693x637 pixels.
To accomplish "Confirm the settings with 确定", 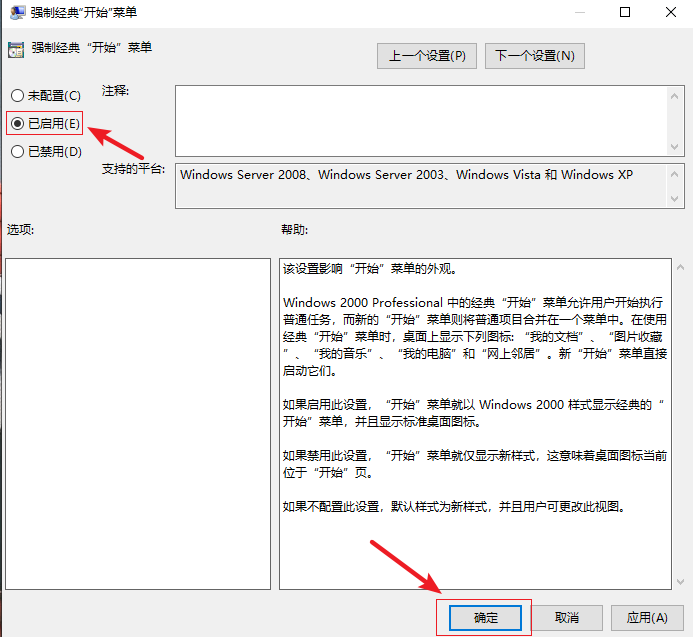I will pos(485,618).
